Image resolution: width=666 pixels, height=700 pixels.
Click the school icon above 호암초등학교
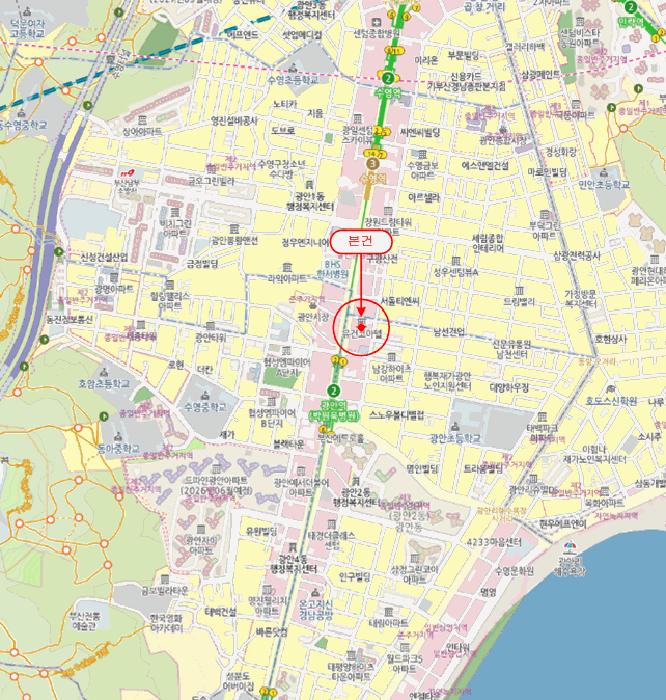pyautogui.click(x=104, y=372)
